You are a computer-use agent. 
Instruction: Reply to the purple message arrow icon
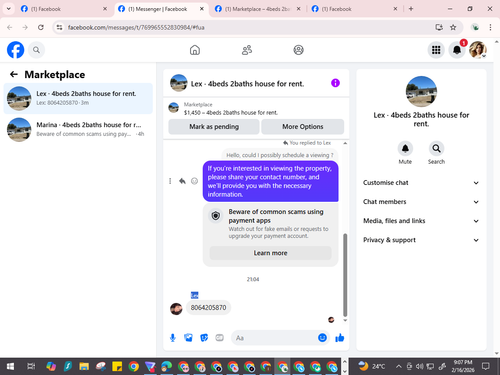tap(182, 181)
